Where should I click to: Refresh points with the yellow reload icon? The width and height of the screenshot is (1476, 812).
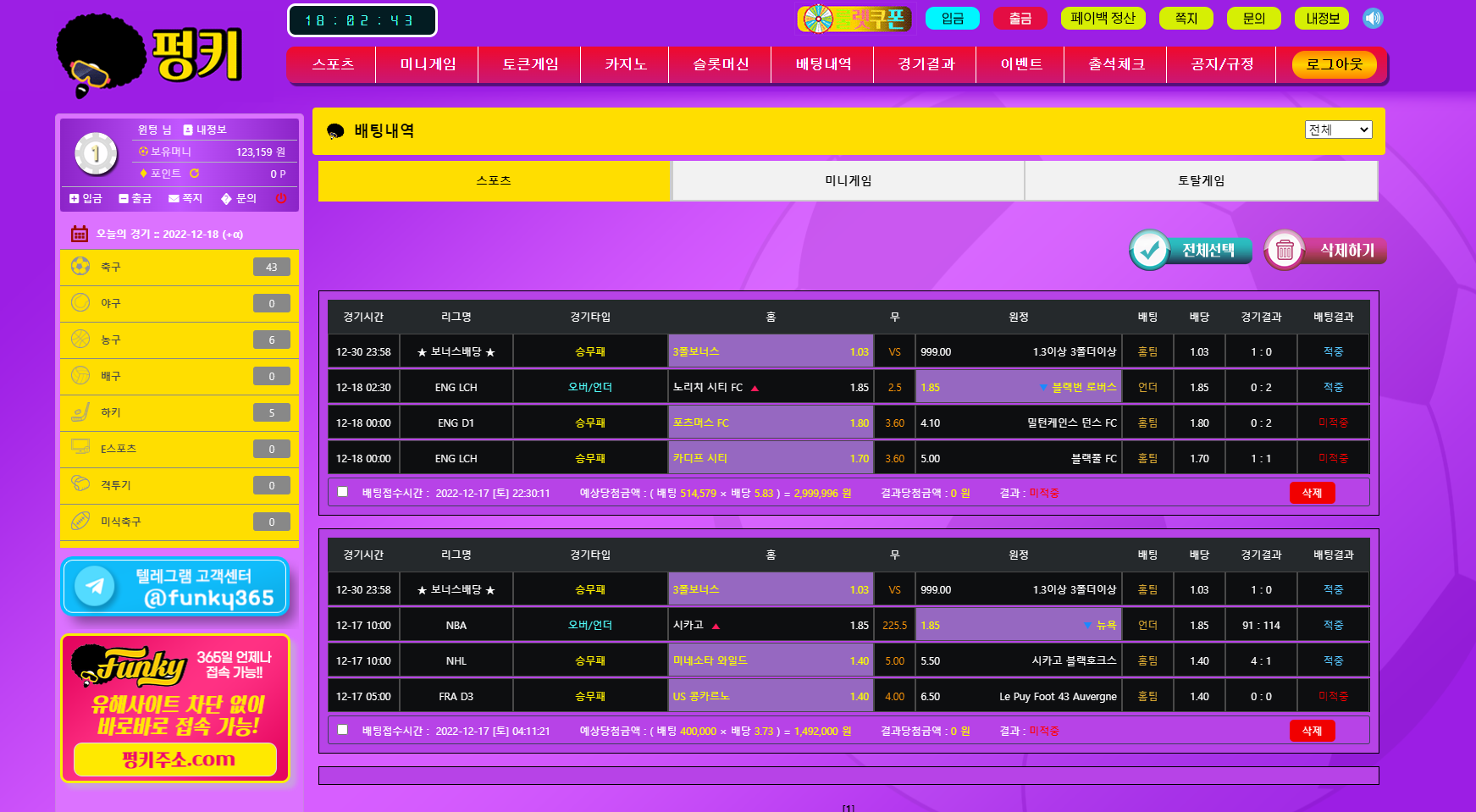pyautogui.click(x=195, y=174)
